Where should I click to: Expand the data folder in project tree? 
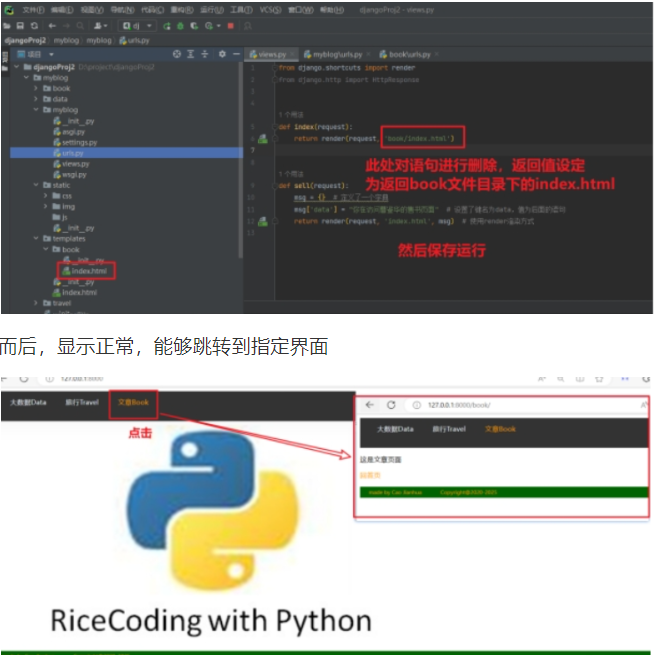pyautogui.click(x=36, y=99)
